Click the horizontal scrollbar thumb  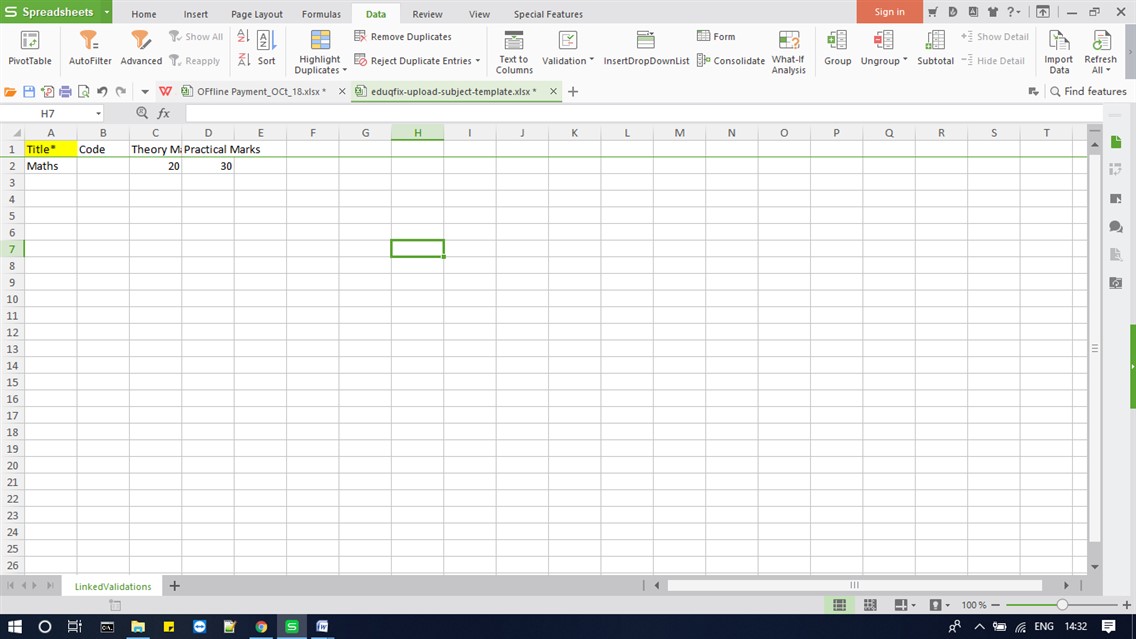tap(854, 585)
